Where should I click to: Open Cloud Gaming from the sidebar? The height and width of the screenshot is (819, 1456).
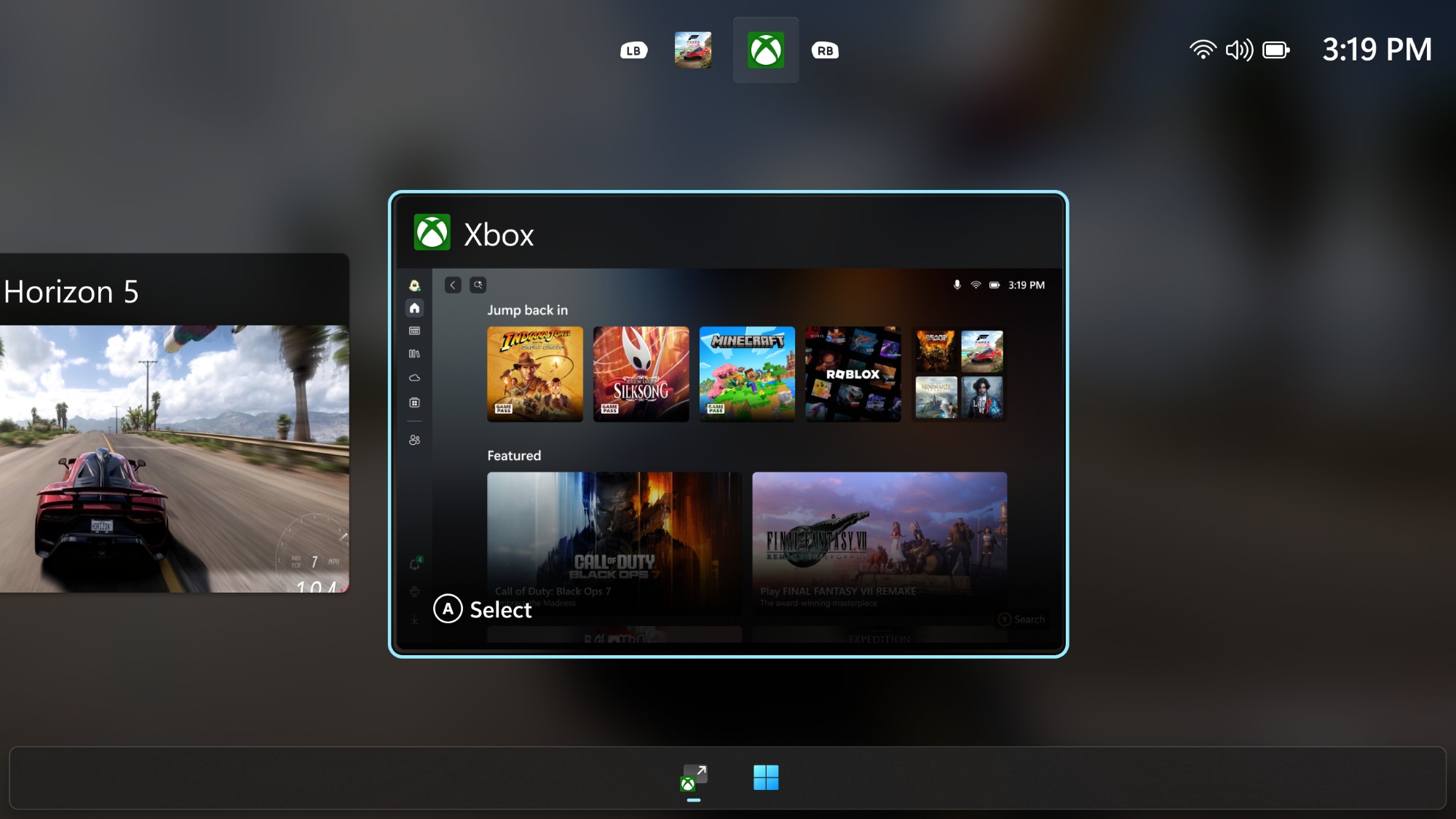click(x=414, y=377)
